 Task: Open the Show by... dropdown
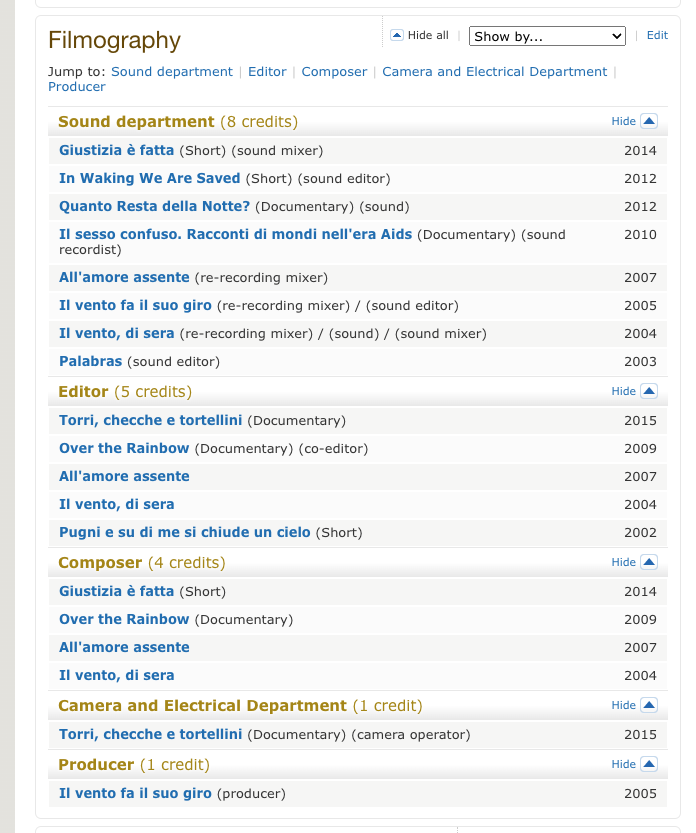click(x=547, y=36)
